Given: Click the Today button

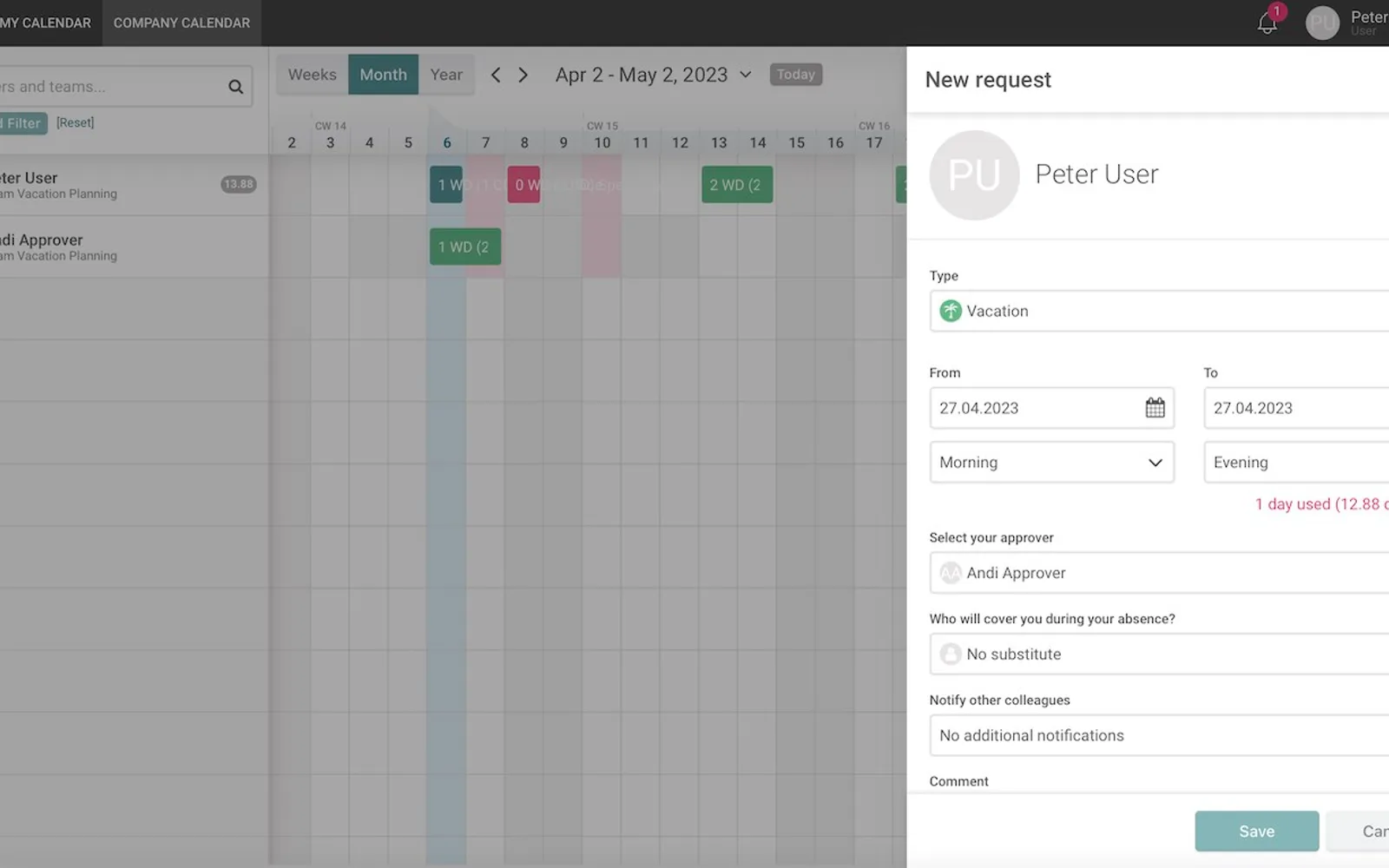Looking at the screenshot, I should point(796,75).
